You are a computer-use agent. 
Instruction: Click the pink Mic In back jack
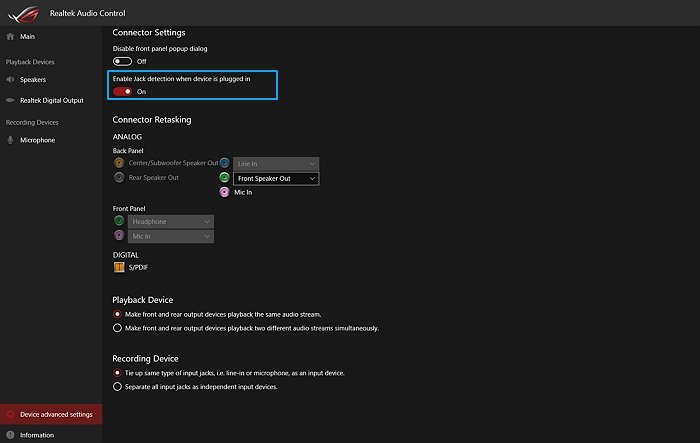[x=225, y=192]
